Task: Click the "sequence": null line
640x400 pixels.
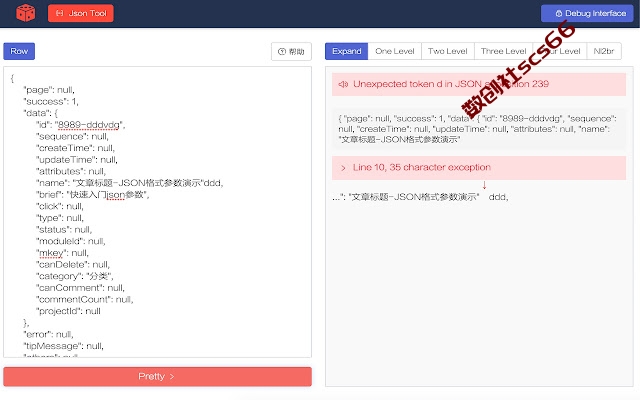Action: click(x=72, y=136)
